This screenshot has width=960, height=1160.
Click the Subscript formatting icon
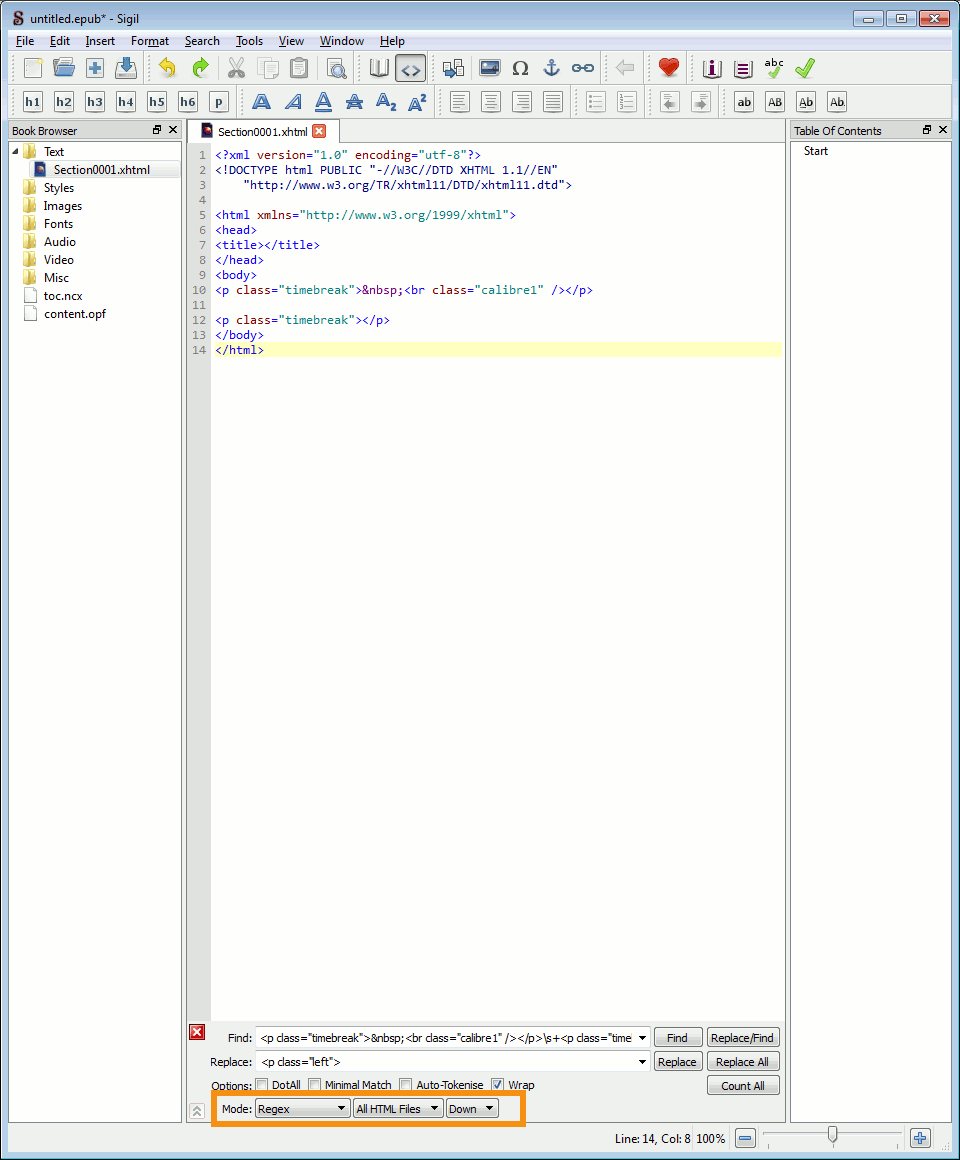386,102
